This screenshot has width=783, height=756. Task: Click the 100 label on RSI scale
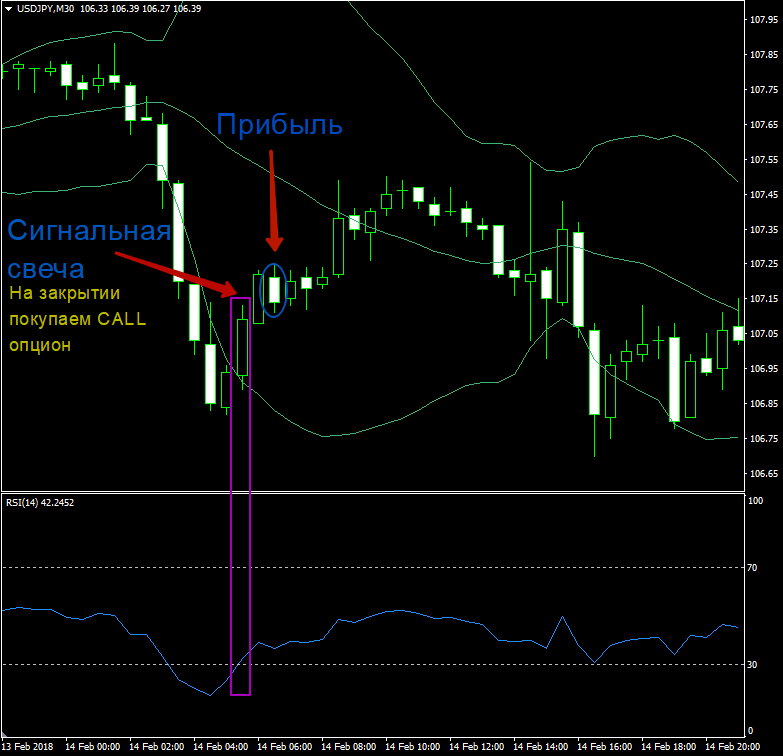pos(757,501)
